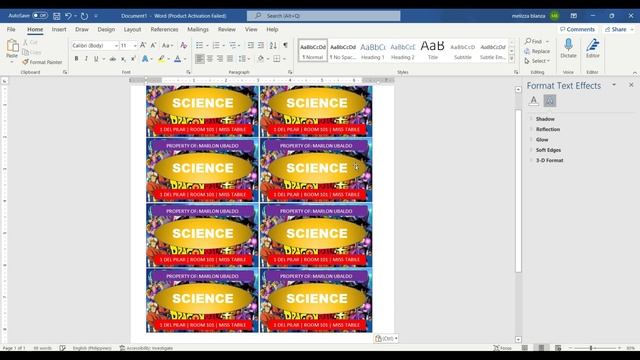Toggle Strikethrough formatting
Screen dimensions: 640x360
click(112, 59)
